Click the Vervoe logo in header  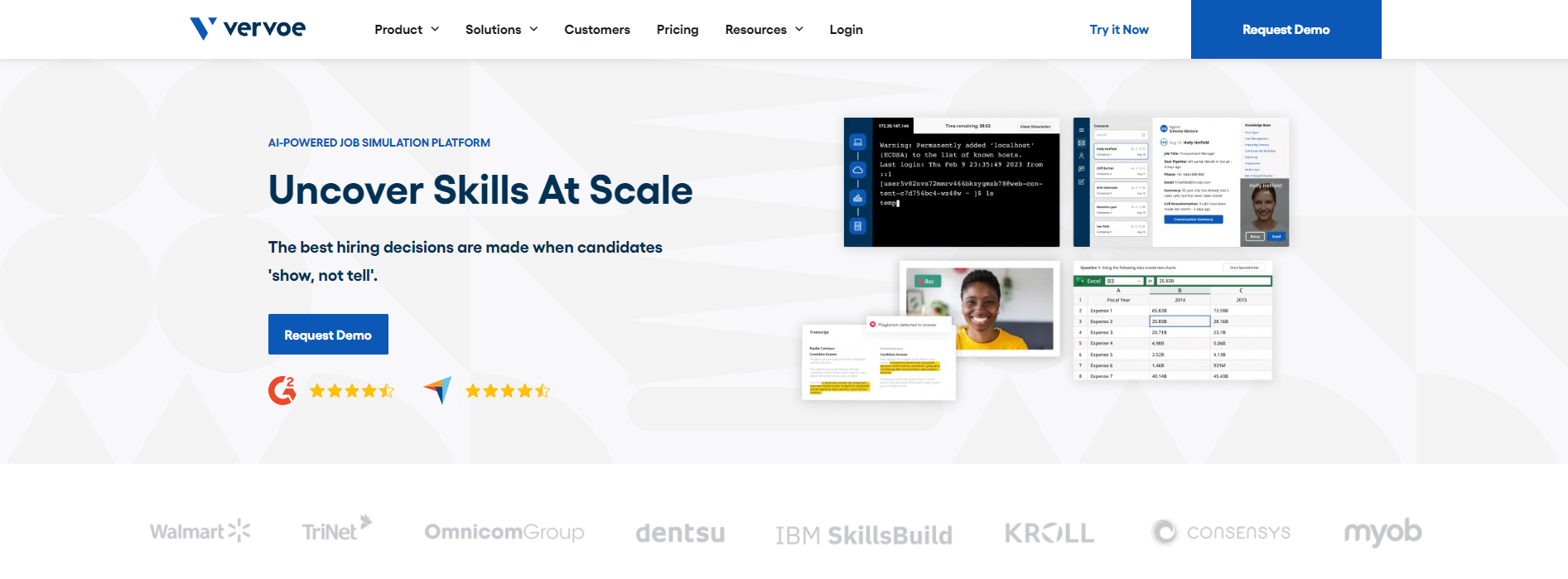pyautogui.click(x=248, y=29)
